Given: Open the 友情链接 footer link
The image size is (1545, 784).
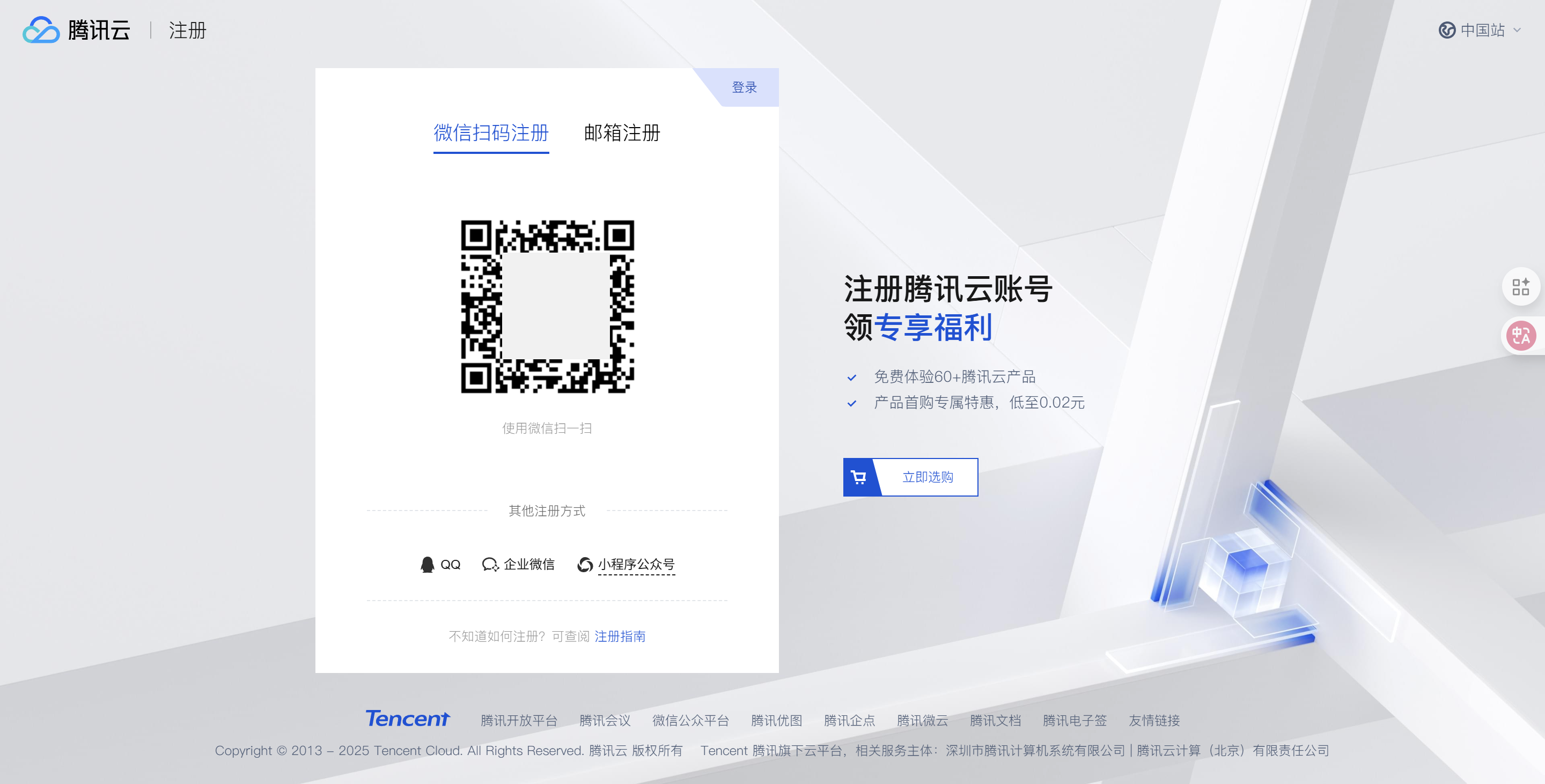Looking at the screenshot, I should tap(1154, 721).
